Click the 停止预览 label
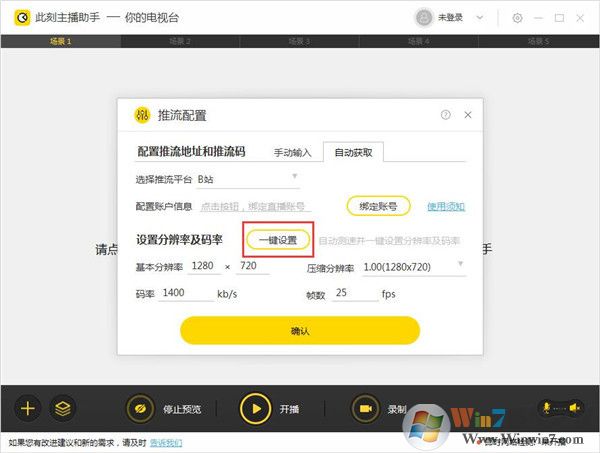 [x=182, y=409]
